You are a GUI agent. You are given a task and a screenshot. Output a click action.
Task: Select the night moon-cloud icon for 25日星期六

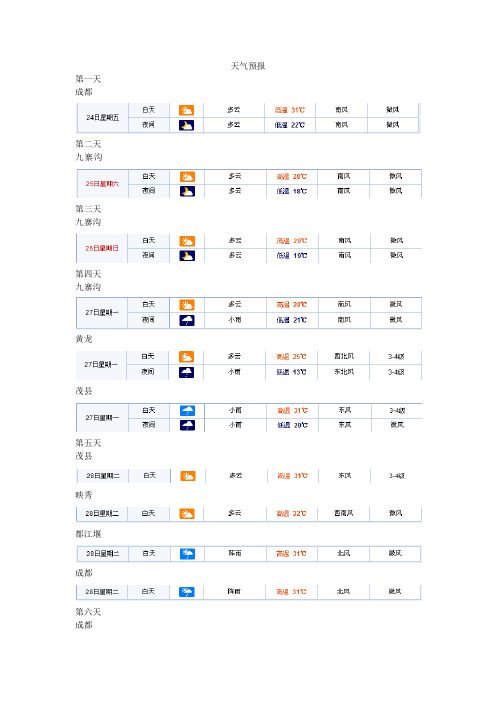[x=187, y=191]
